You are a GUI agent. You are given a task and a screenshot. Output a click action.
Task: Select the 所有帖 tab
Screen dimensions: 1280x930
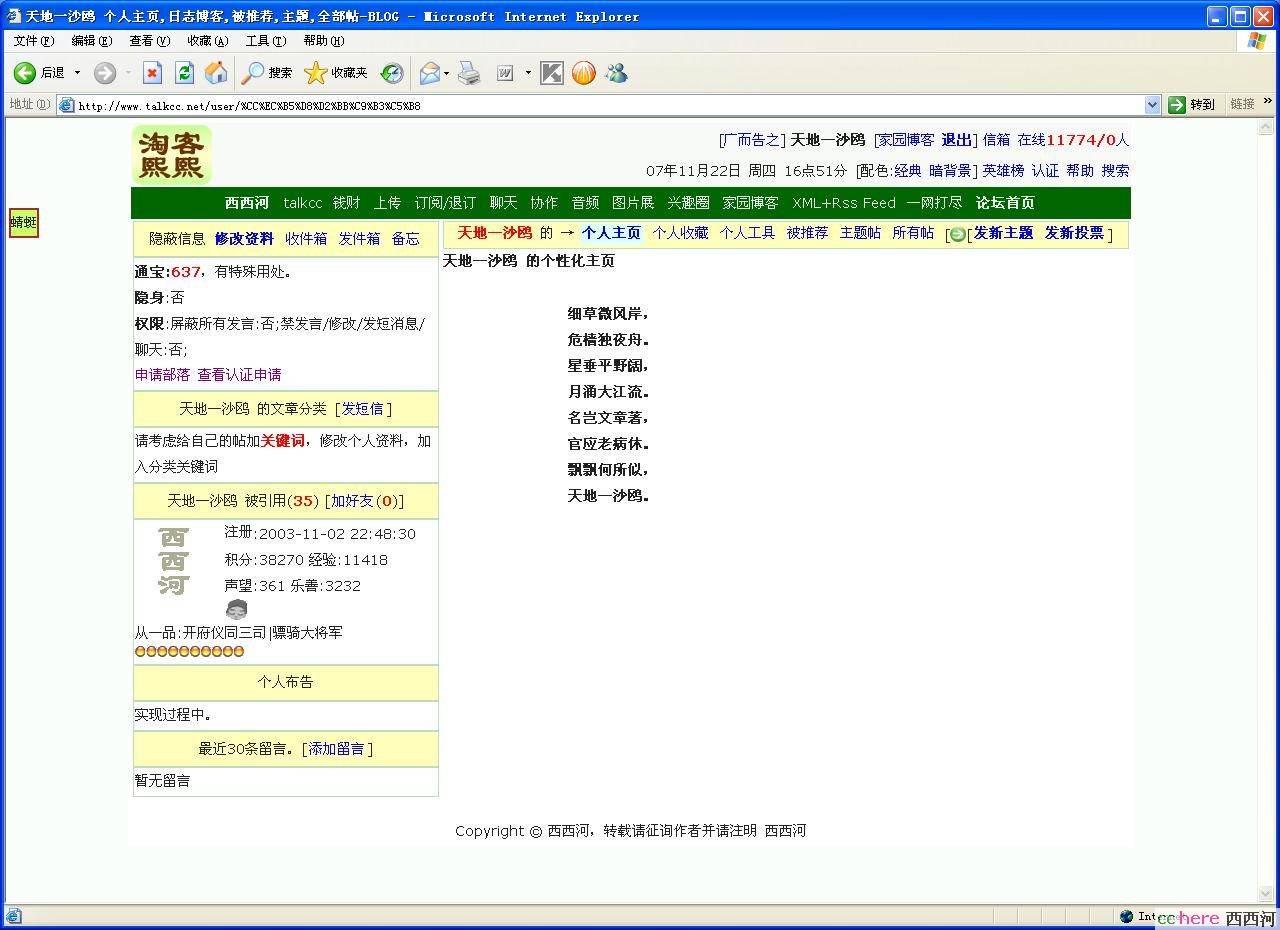tap(913, 233)
